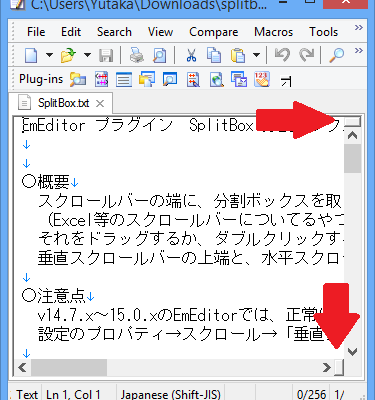
Task: Click the Text configuration in status bar
Action: coord(27,395)
